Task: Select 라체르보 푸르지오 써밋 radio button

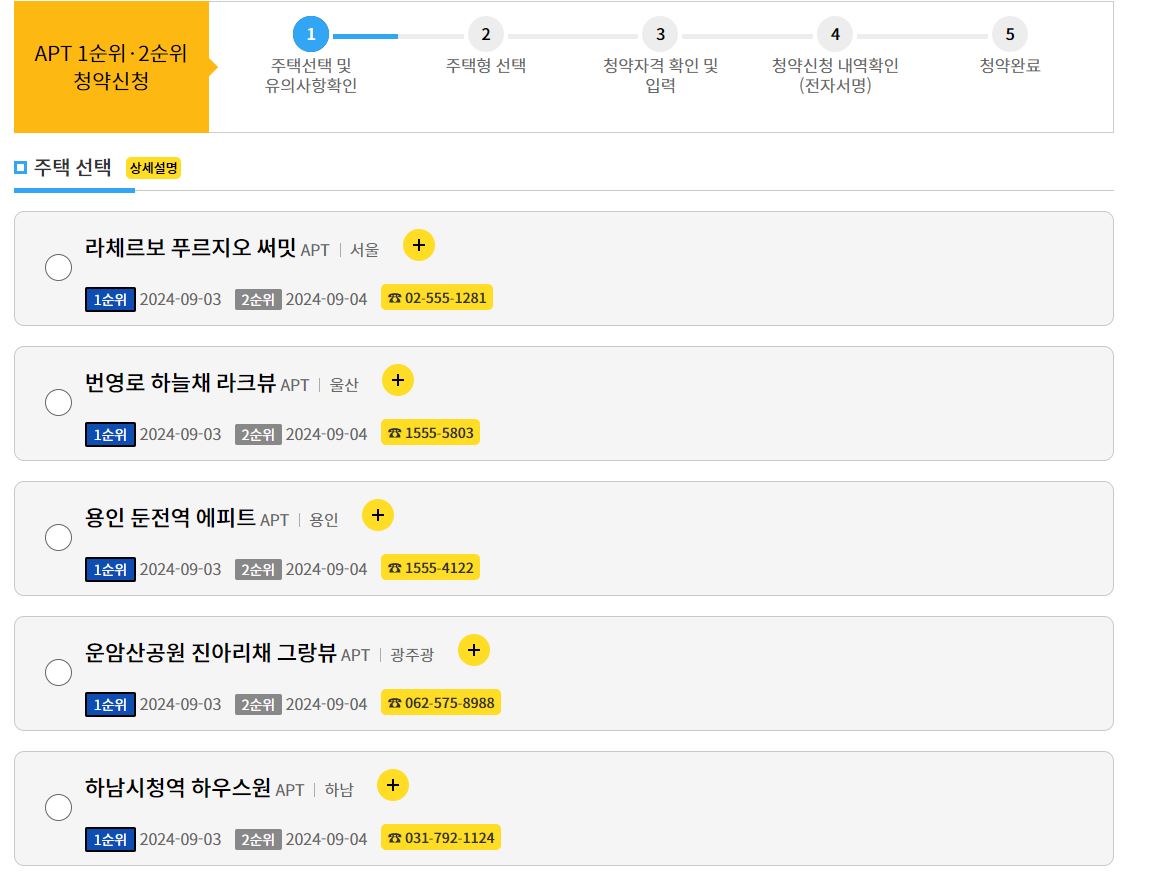Action: click(x=58, y=268)
